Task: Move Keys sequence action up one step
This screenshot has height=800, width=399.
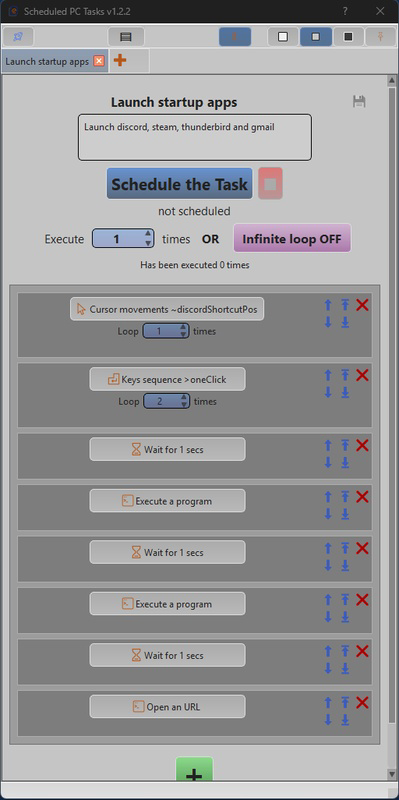Action: tap(328, 376)
